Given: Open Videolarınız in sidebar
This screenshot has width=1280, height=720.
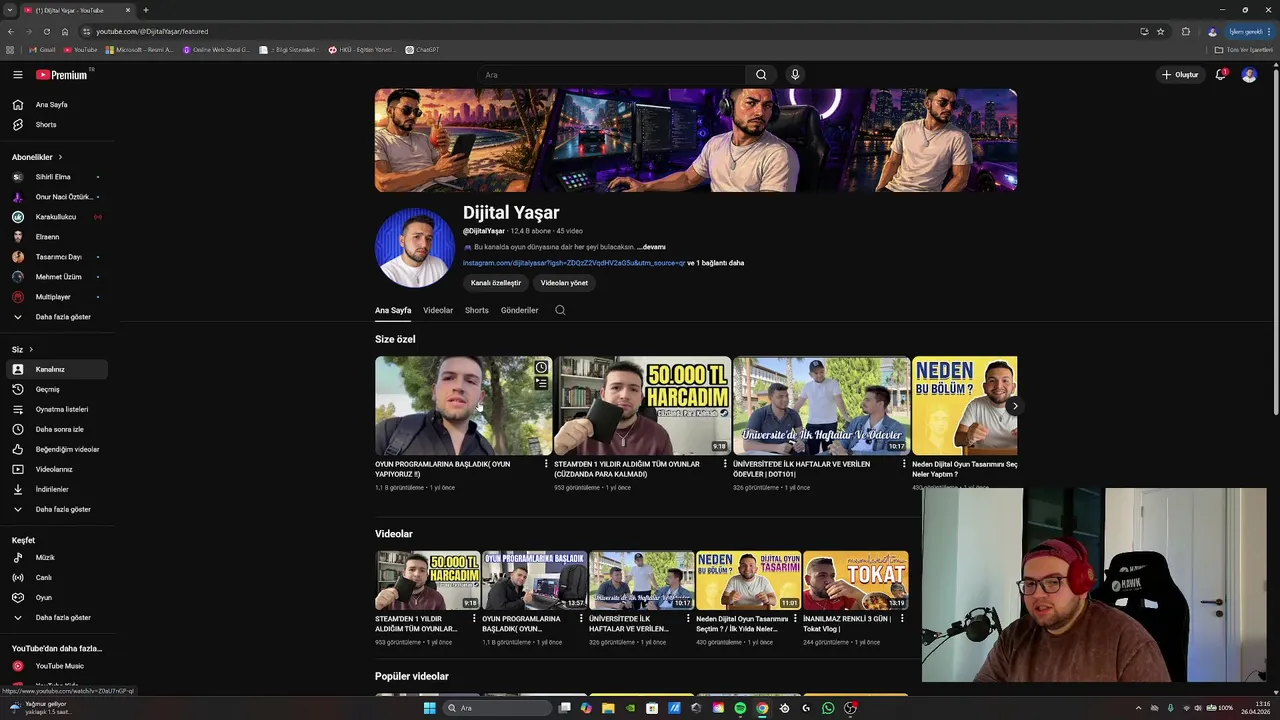Looking at the screenshot, I should 57,469.
